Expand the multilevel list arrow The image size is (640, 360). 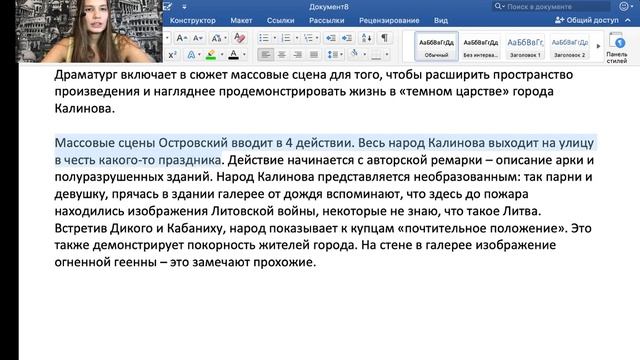pos(317,38)
